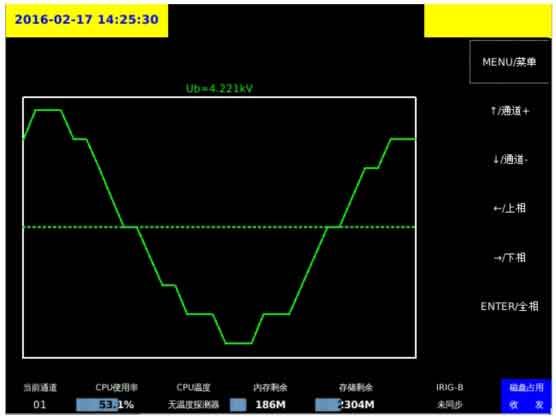Click the yellow status bar at top right

pos(488,21)
